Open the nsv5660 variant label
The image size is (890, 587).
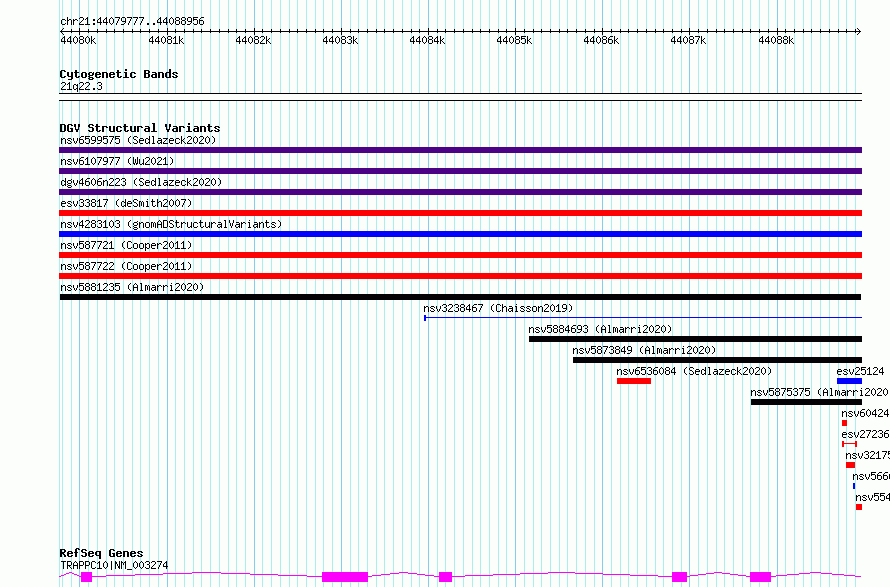pos(871,476)
